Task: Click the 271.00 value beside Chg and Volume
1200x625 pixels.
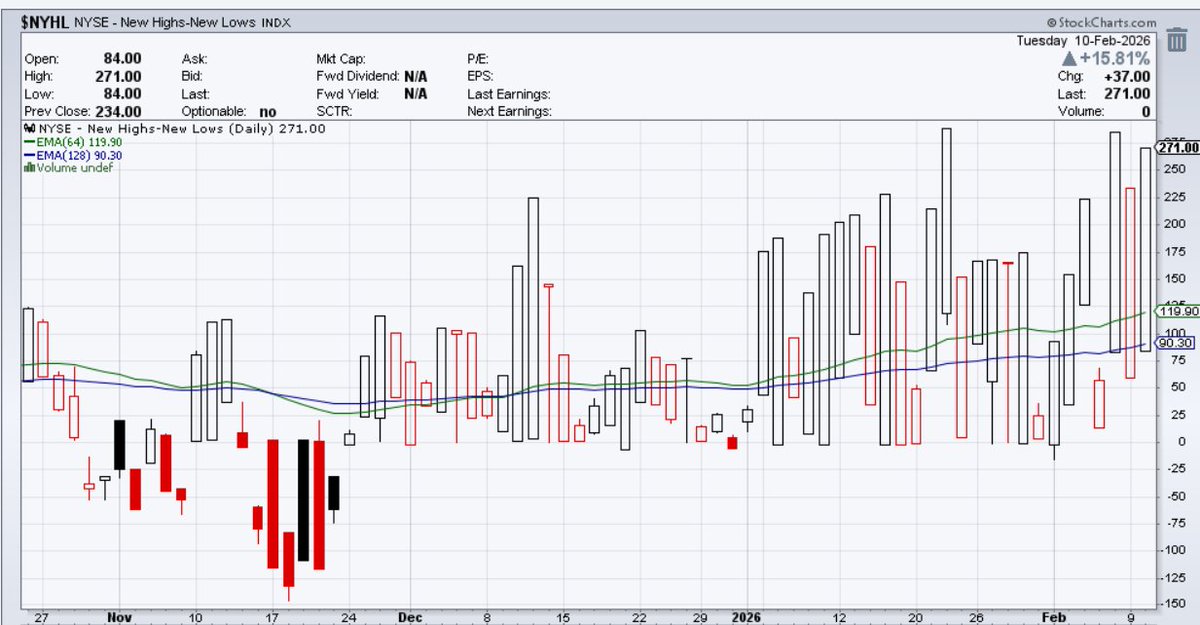Action: 1129,94
